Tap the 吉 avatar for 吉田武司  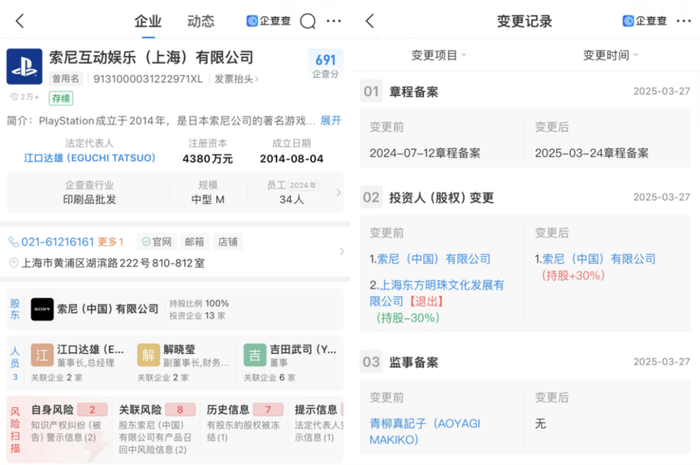point(256,356)
